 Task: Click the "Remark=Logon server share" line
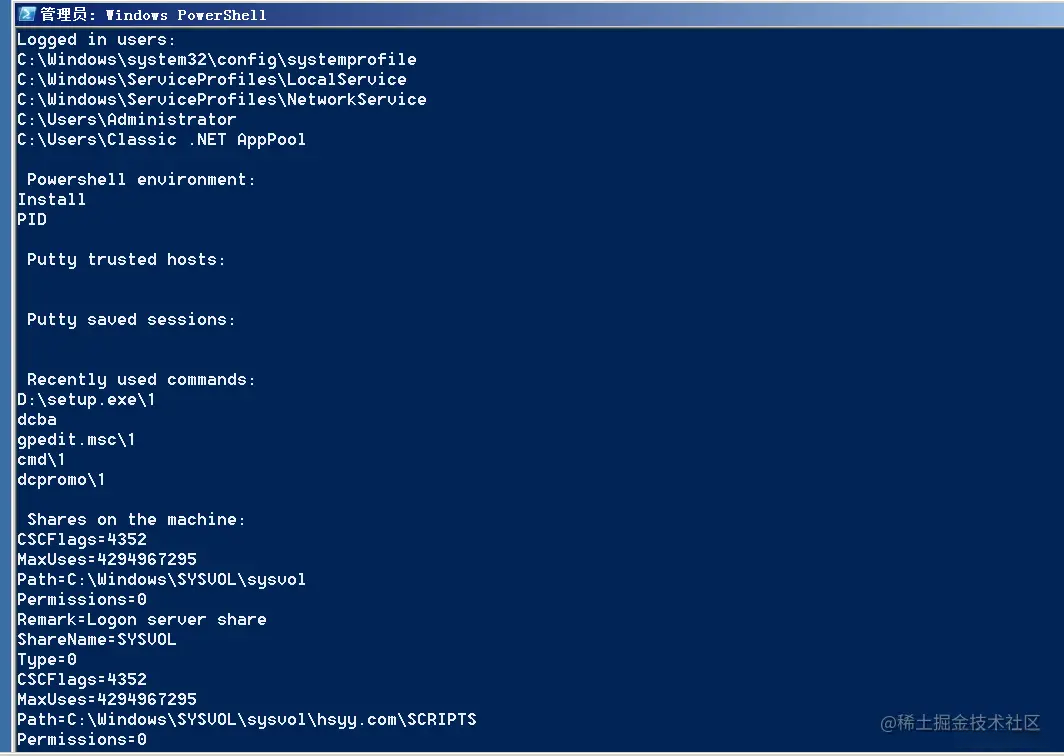point(141,620)
